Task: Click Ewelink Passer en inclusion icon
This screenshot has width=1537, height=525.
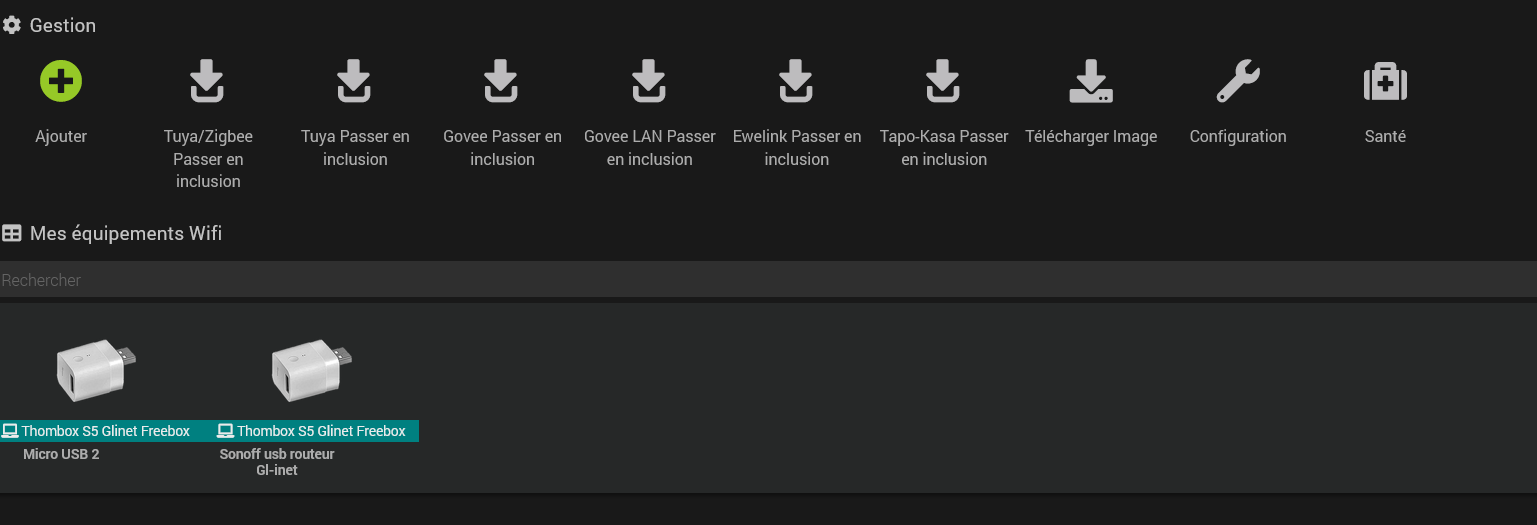Action: pos(795,81)
